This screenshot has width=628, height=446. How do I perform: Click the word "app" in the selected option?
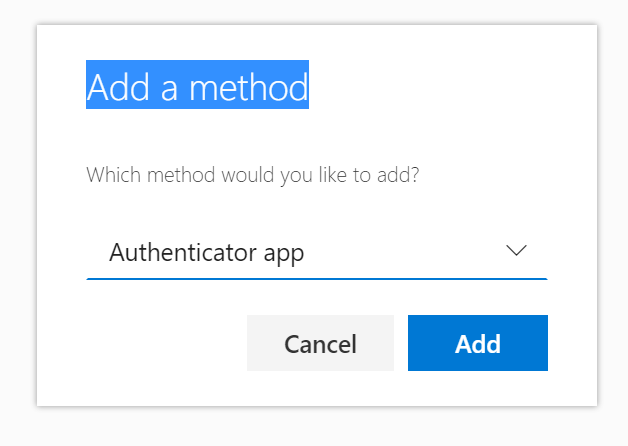tap(284, 255)
